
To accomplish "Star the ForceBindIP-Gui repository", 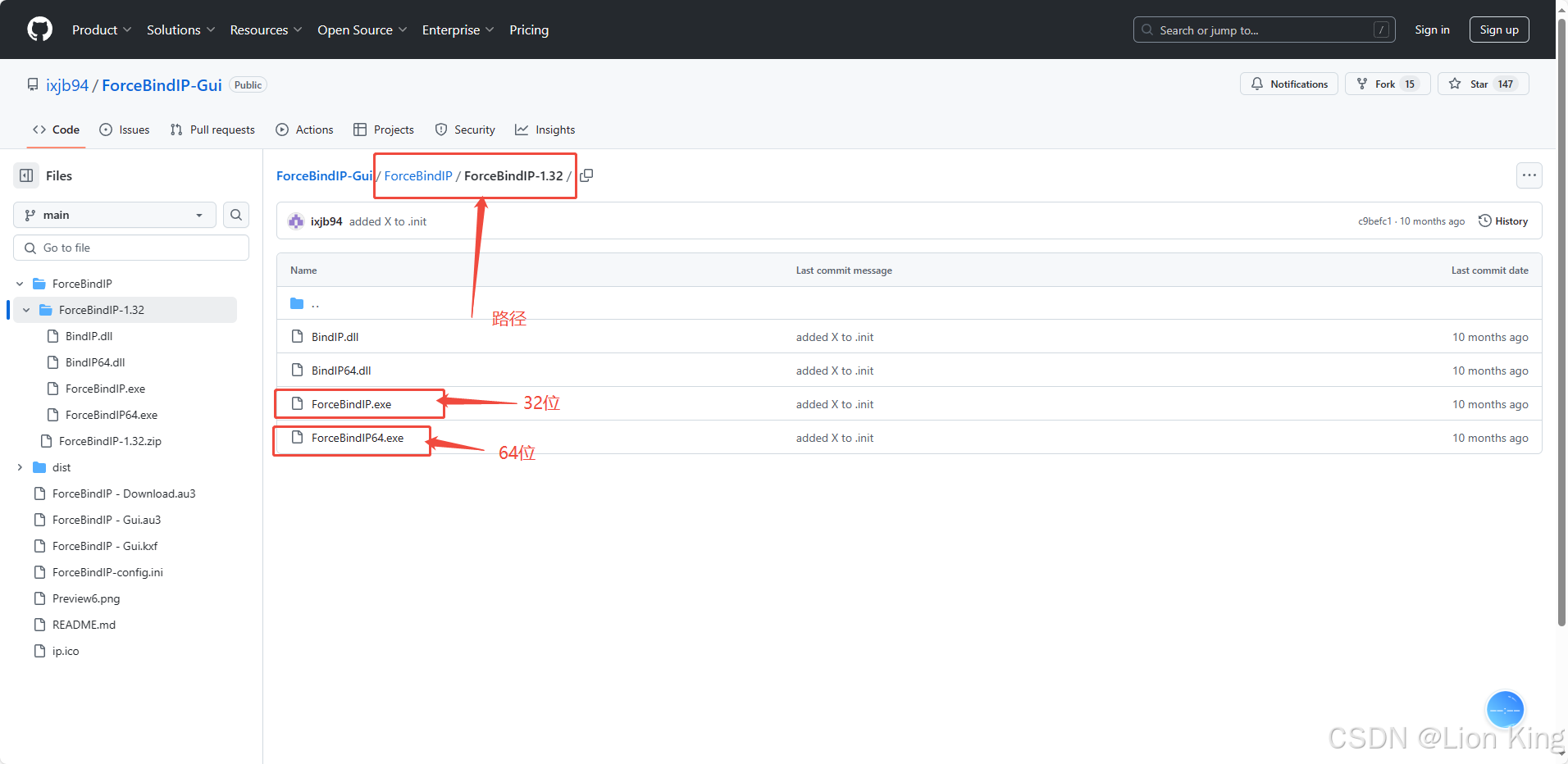I will pyautogui.click(x=1482, y=84).
